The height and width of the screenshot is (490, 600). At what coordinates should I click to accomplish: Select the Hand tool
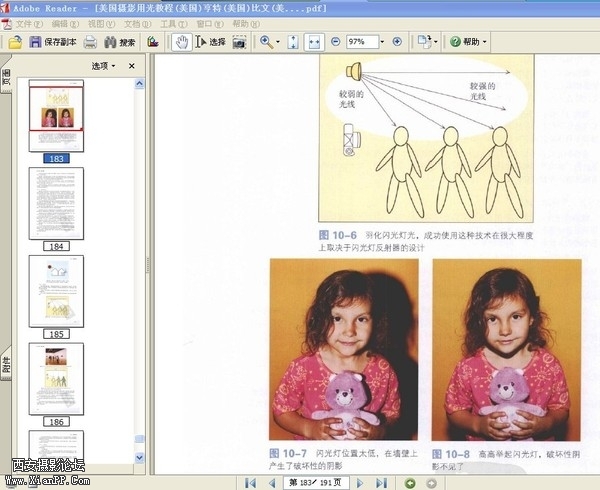(181, 42)
